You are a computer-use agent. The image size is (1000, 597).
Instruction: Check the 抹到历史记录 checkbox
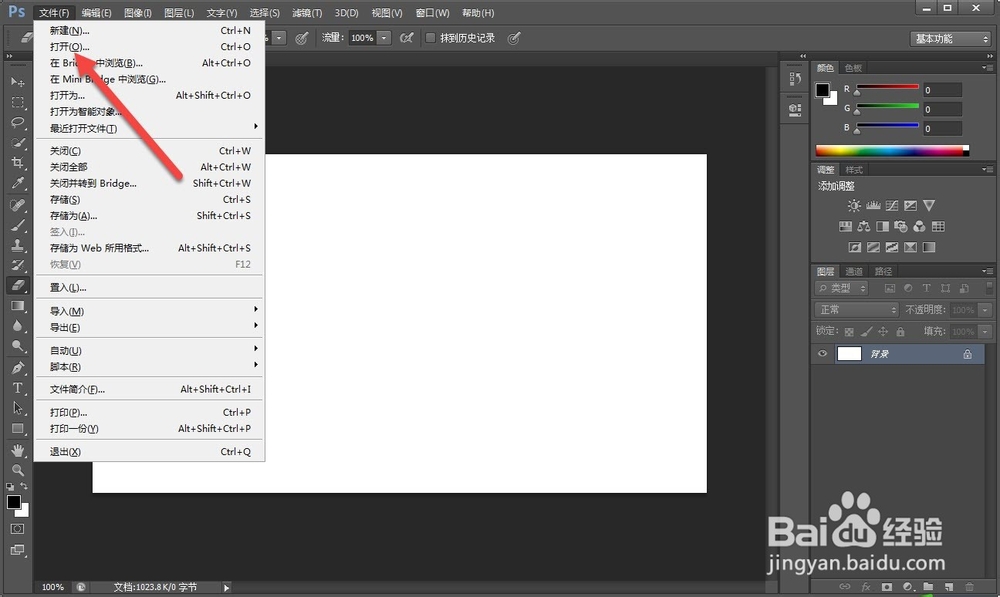430,38
